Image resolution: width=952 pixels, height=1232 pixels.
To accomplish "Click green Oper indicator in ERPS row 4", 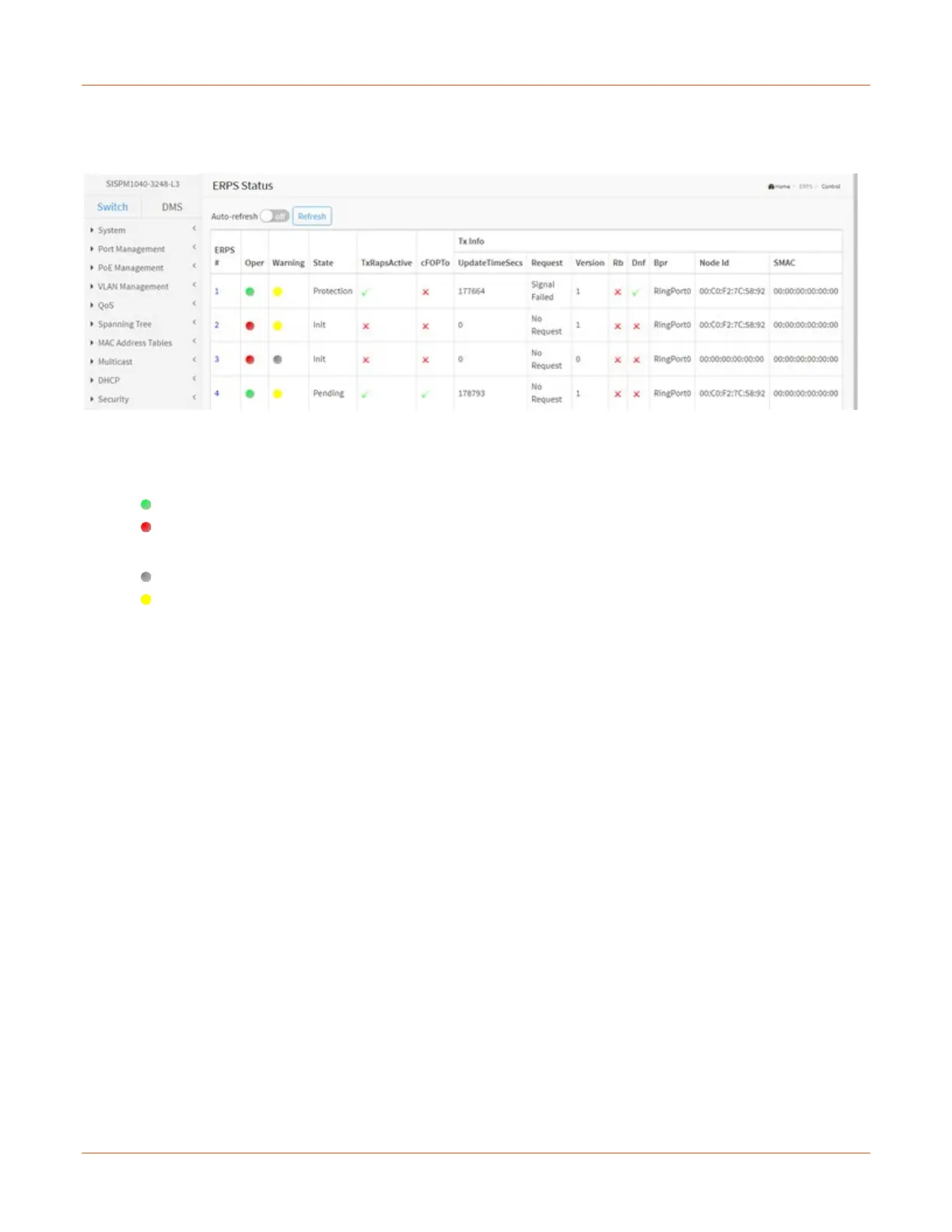I will (250, 394).
